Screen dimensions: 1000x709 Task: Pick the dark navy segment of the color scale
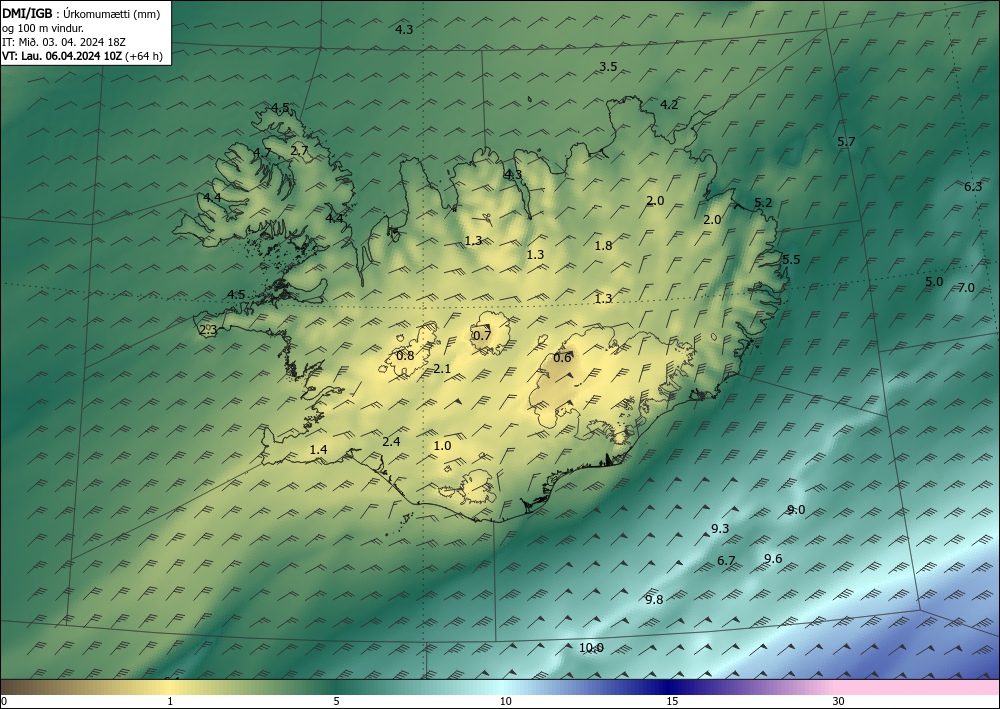coord(666,687)
